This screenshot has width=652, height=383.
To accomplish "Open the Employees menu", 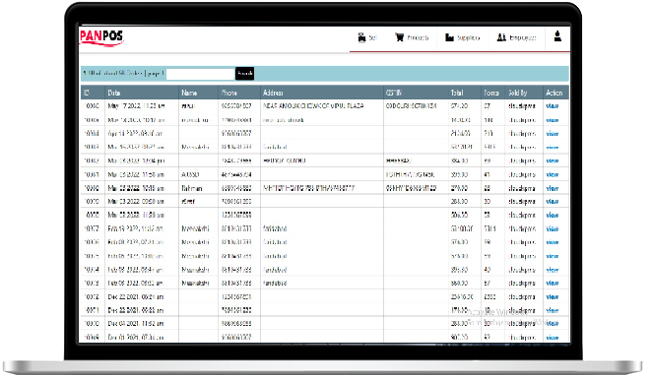I will click(523, 38).
